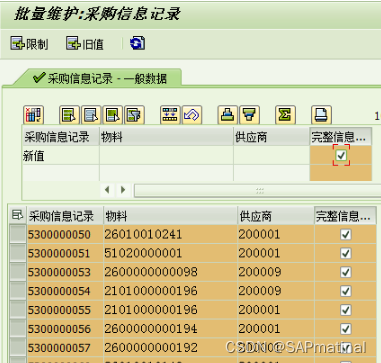The image size is (381, 363).
Task: Click the sort ascending icon
Action: 228,115
